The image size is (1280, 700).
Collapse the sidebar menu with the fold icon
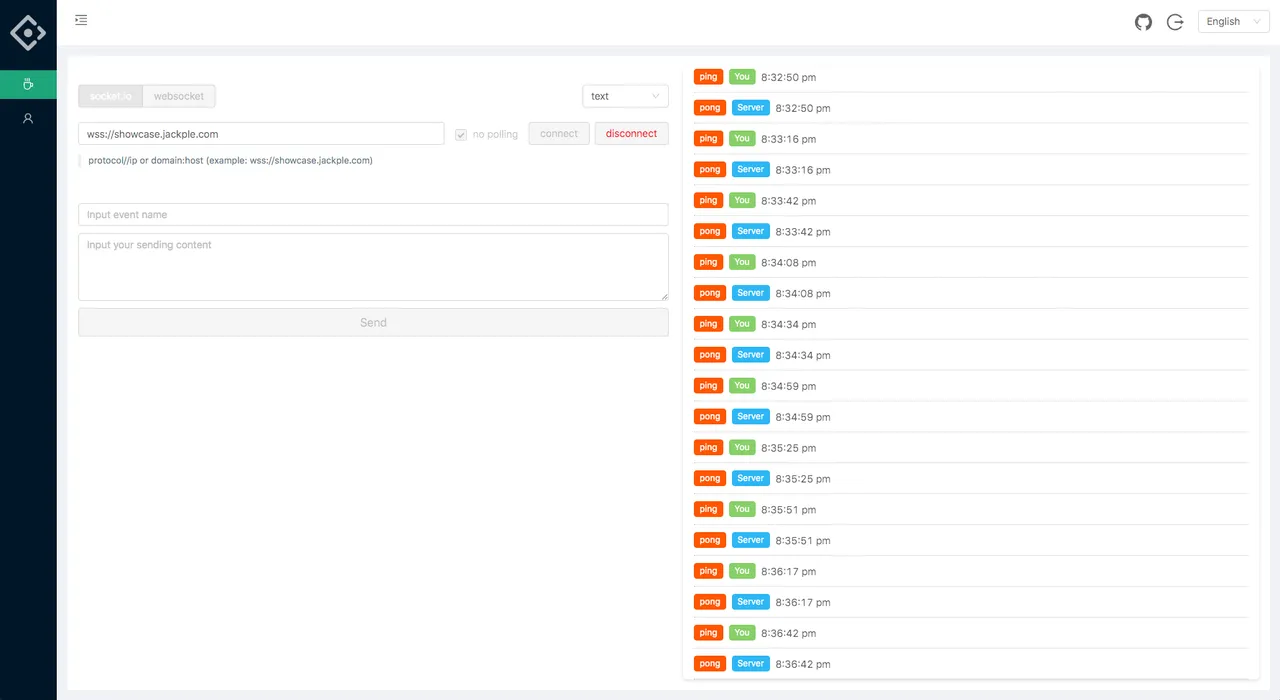[81, 20]
